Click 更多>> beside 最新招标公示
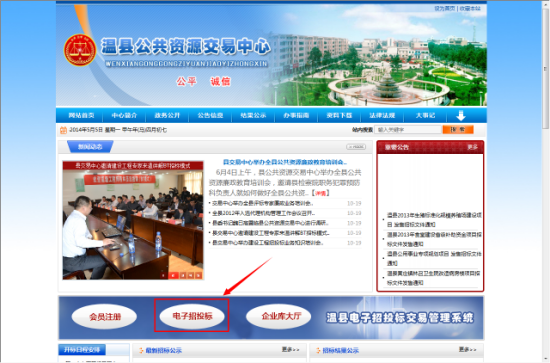Image resolution: width=550 pixels, height=363 pixels. pos(290,349)
